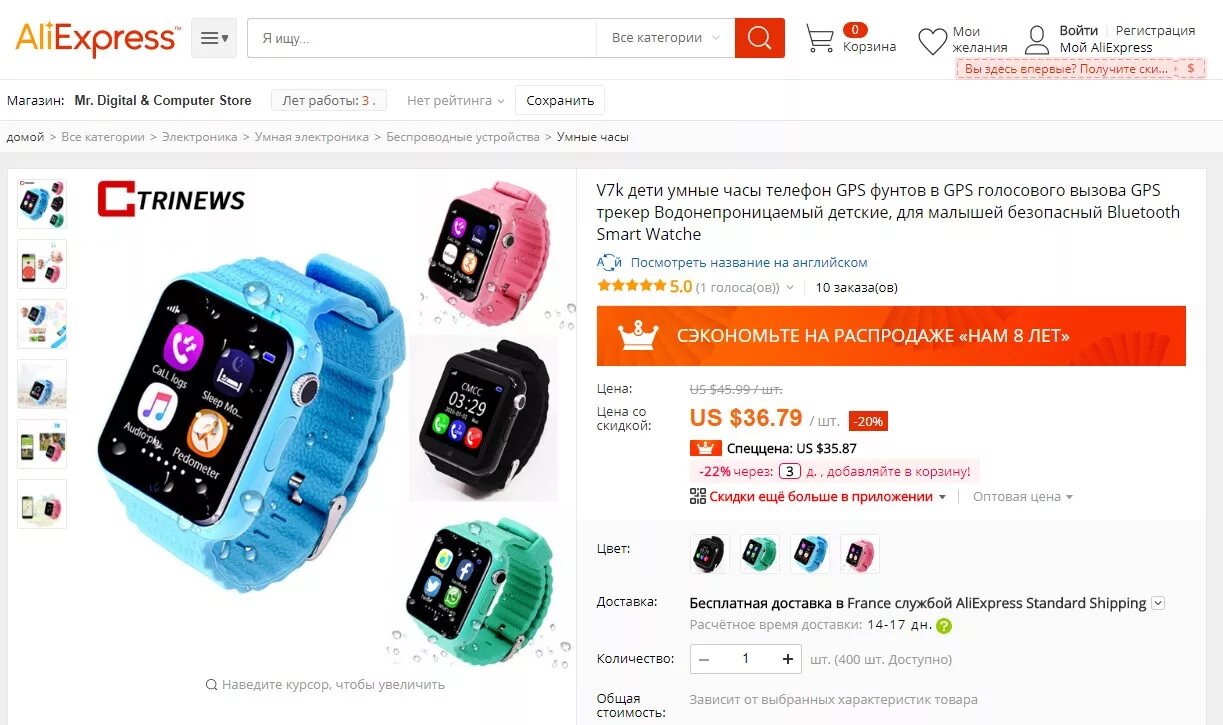Expand AliExpress Standard Shipping options
The height and width of the screenshot is (725, 1223).
click(1158, 603)
